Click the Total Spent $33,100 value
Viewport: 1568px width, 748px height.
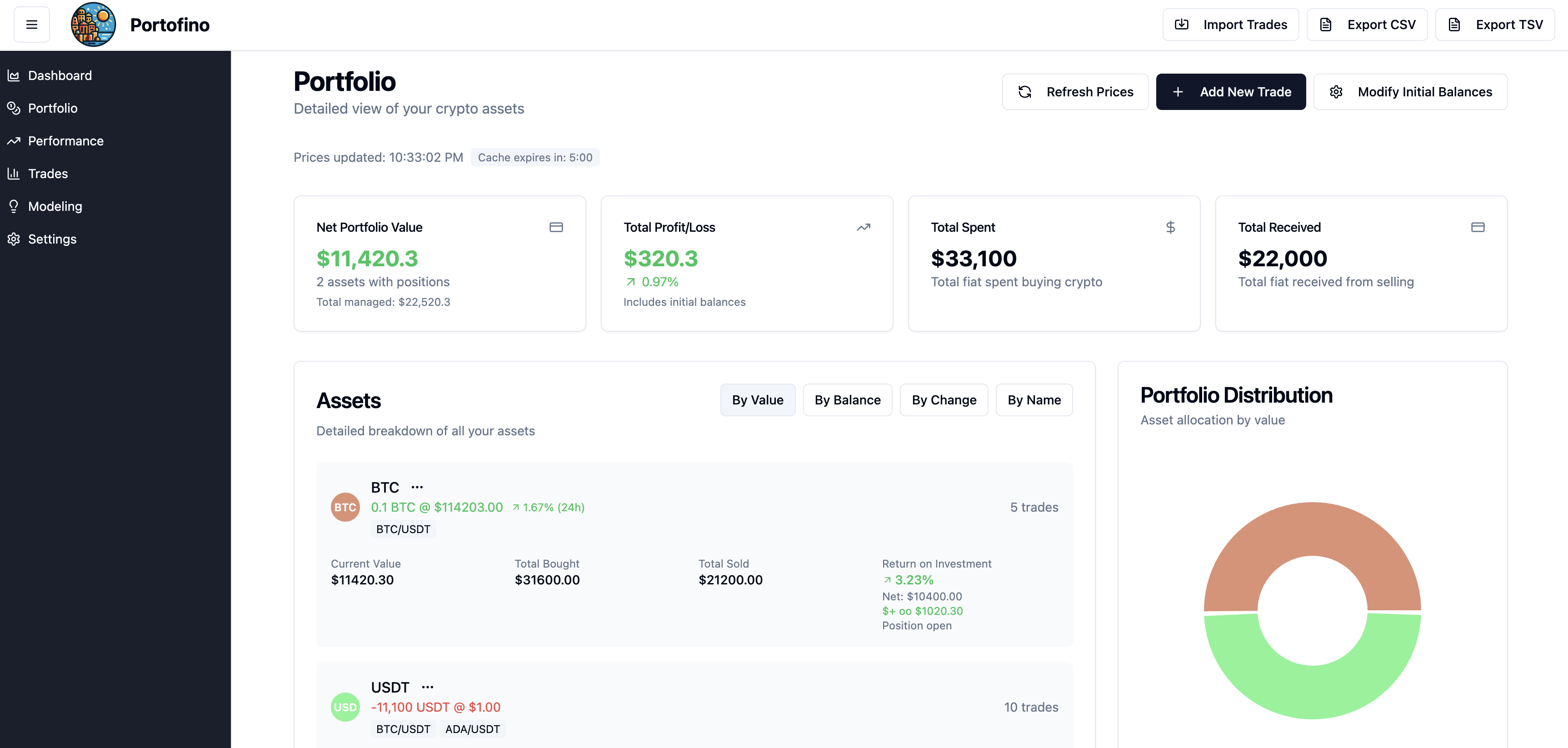coord(974,259)
